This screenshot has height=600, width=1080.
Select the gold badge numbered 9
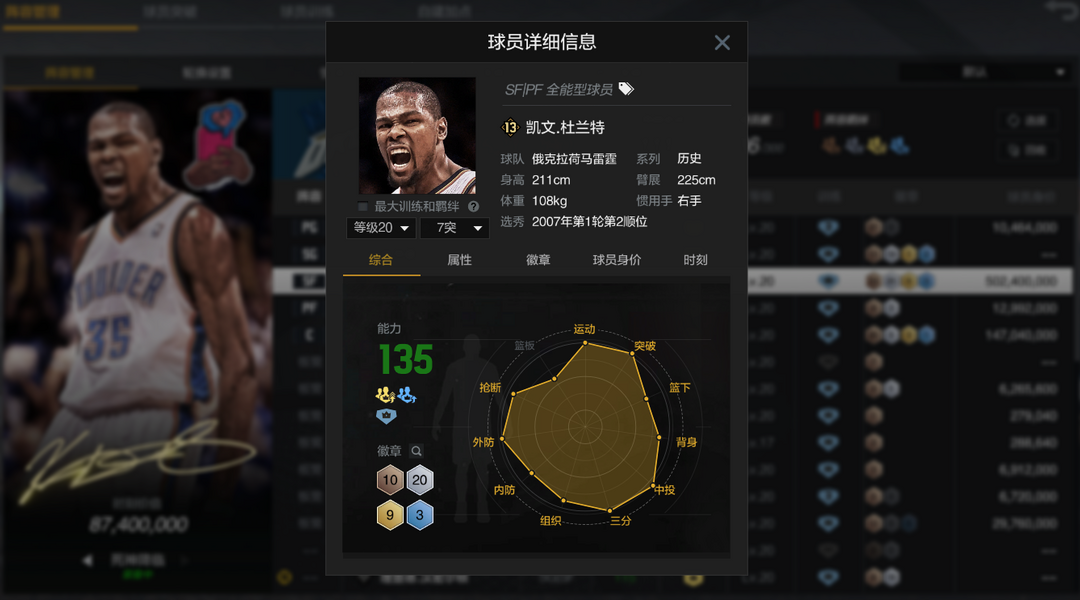pos(390,515)
